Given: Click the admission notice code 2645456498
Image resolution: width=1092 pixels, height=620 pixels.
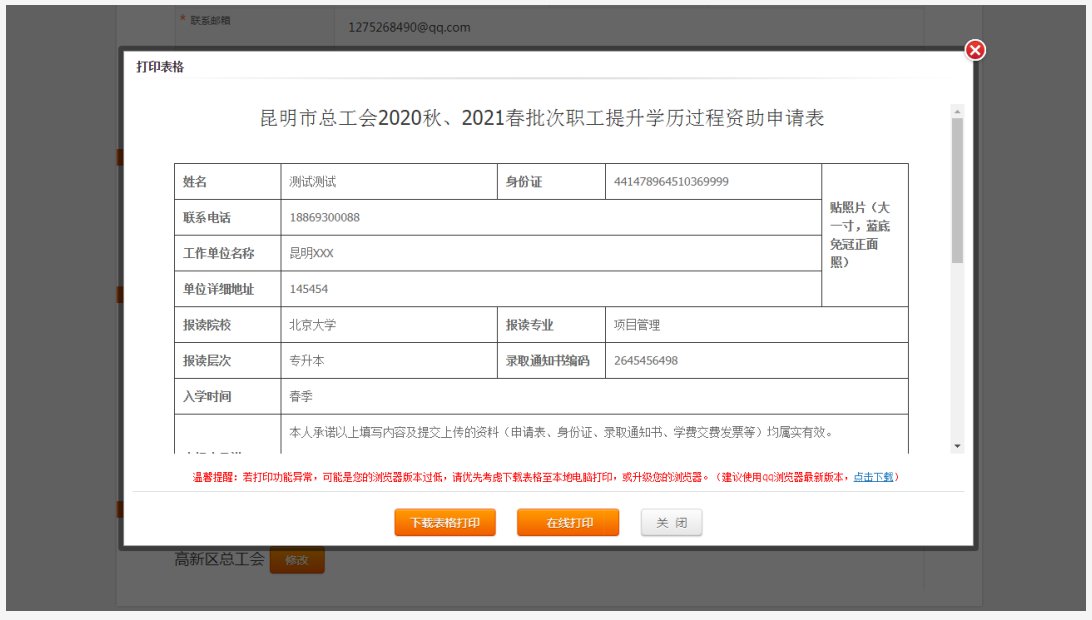Looking at the screenshot, I should tap(646, 361).
